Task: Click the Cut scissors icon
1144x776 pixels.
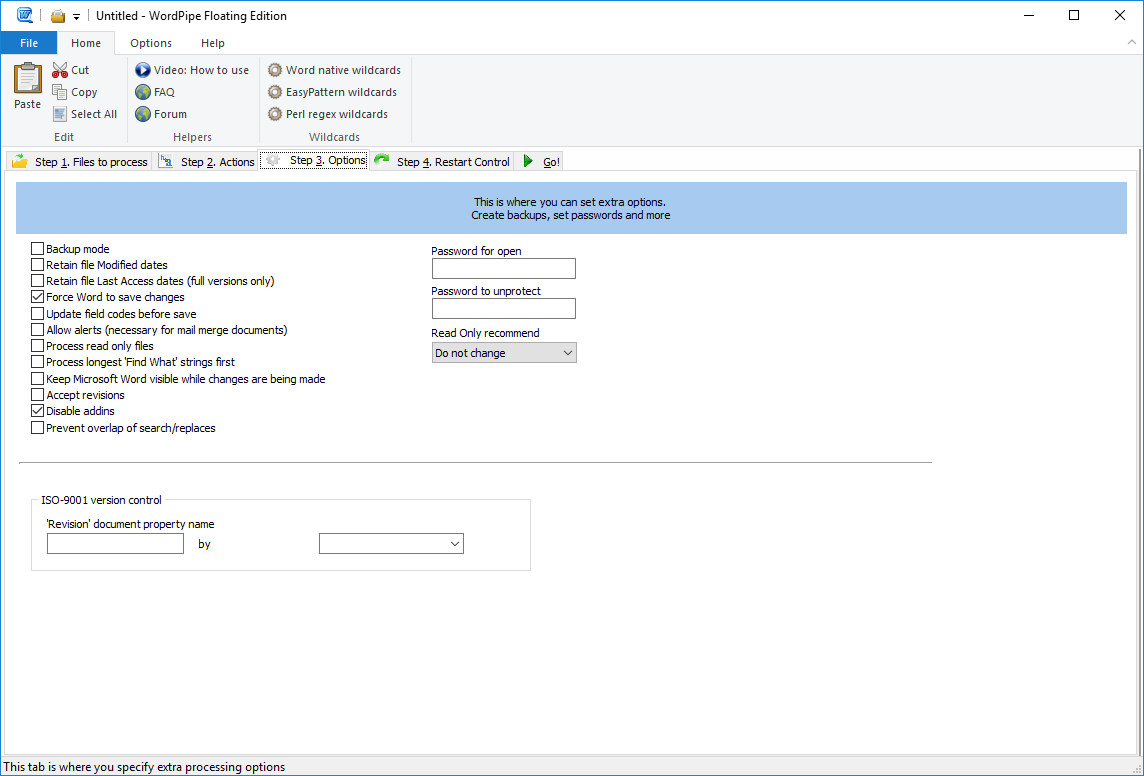Action: (x=60, y=70)
